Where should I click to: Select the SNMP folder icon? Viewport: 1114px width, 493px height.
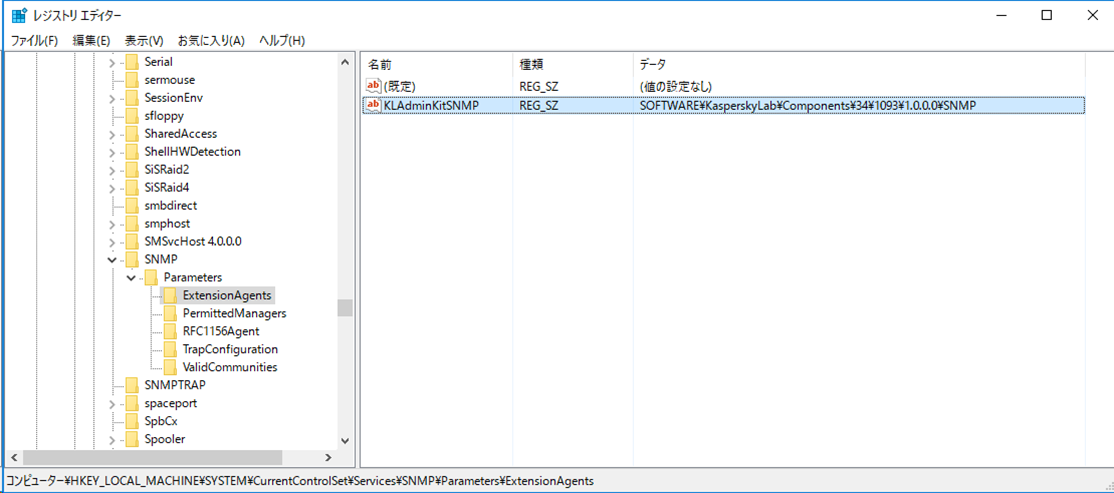[x=131, y=259]
